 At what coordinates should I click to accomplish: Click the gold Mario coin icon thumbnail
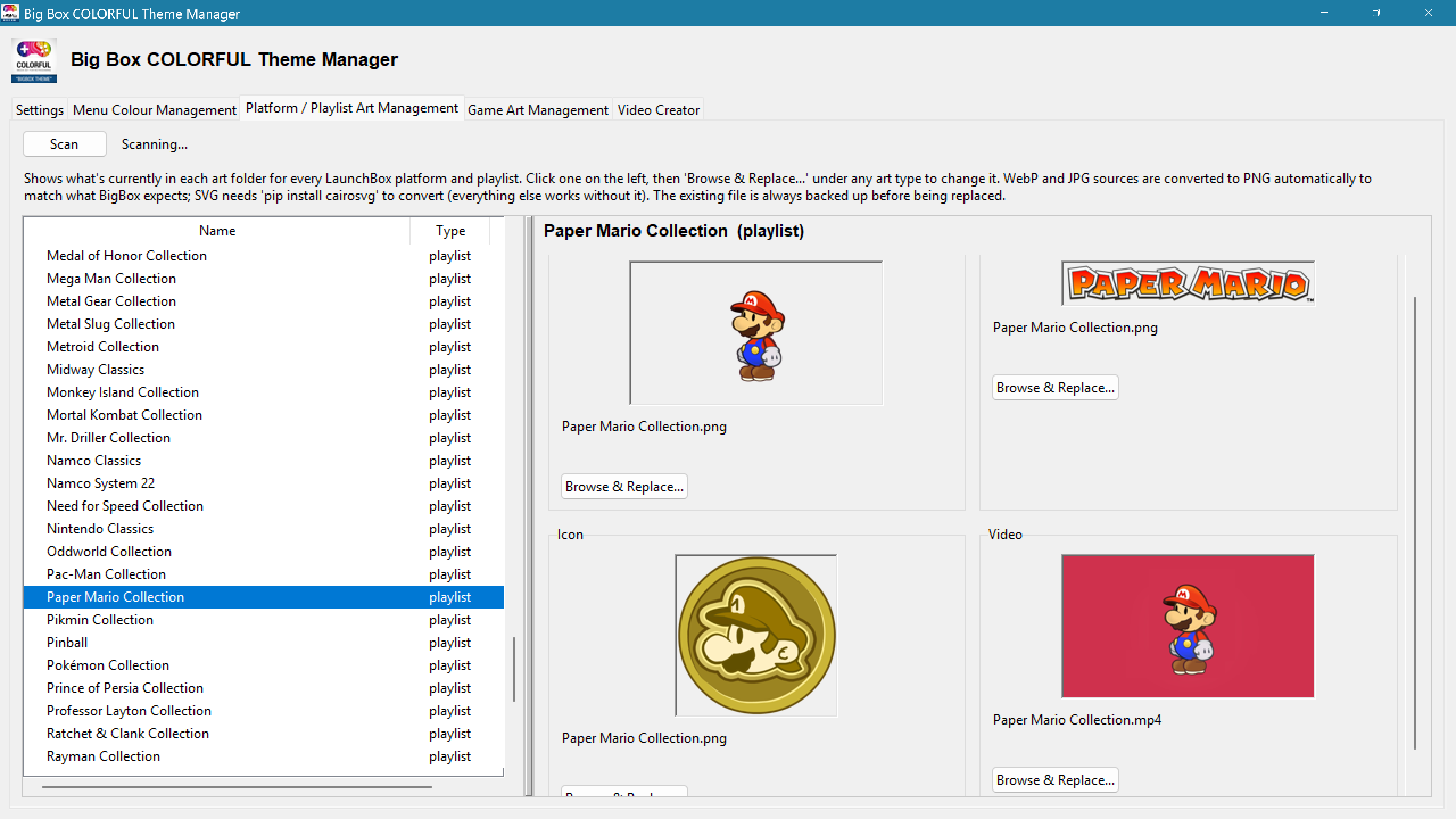coord(756,635)
